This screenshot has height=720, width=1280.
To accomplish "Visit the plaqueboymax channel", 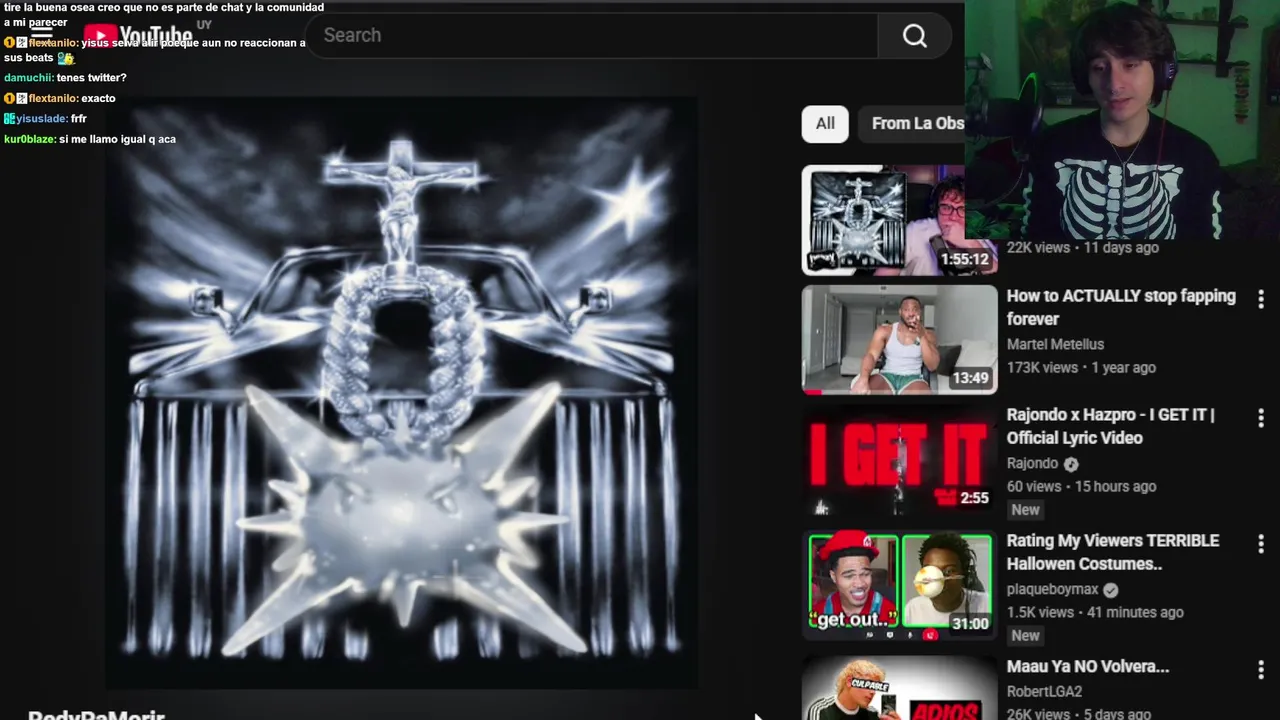I will 1052,590.
